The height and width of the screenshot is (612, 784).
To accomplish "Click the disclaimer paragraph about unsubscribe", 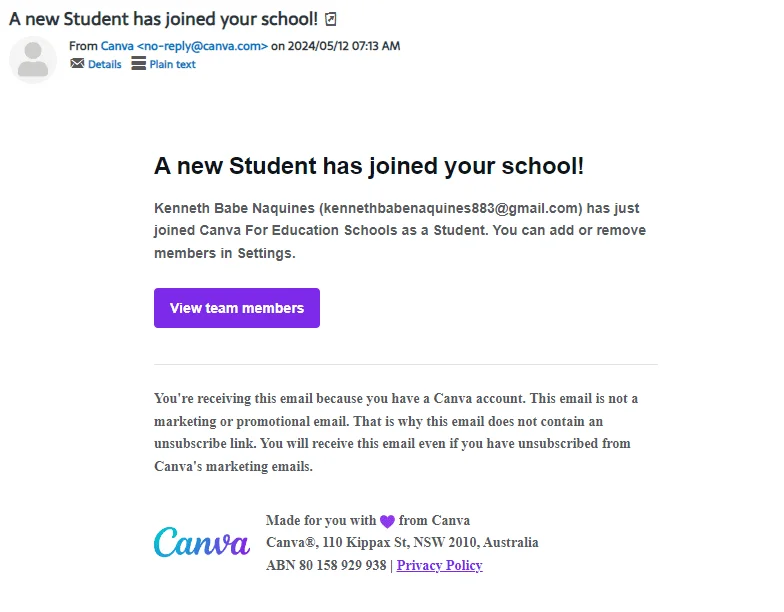I will coord(396,432).
